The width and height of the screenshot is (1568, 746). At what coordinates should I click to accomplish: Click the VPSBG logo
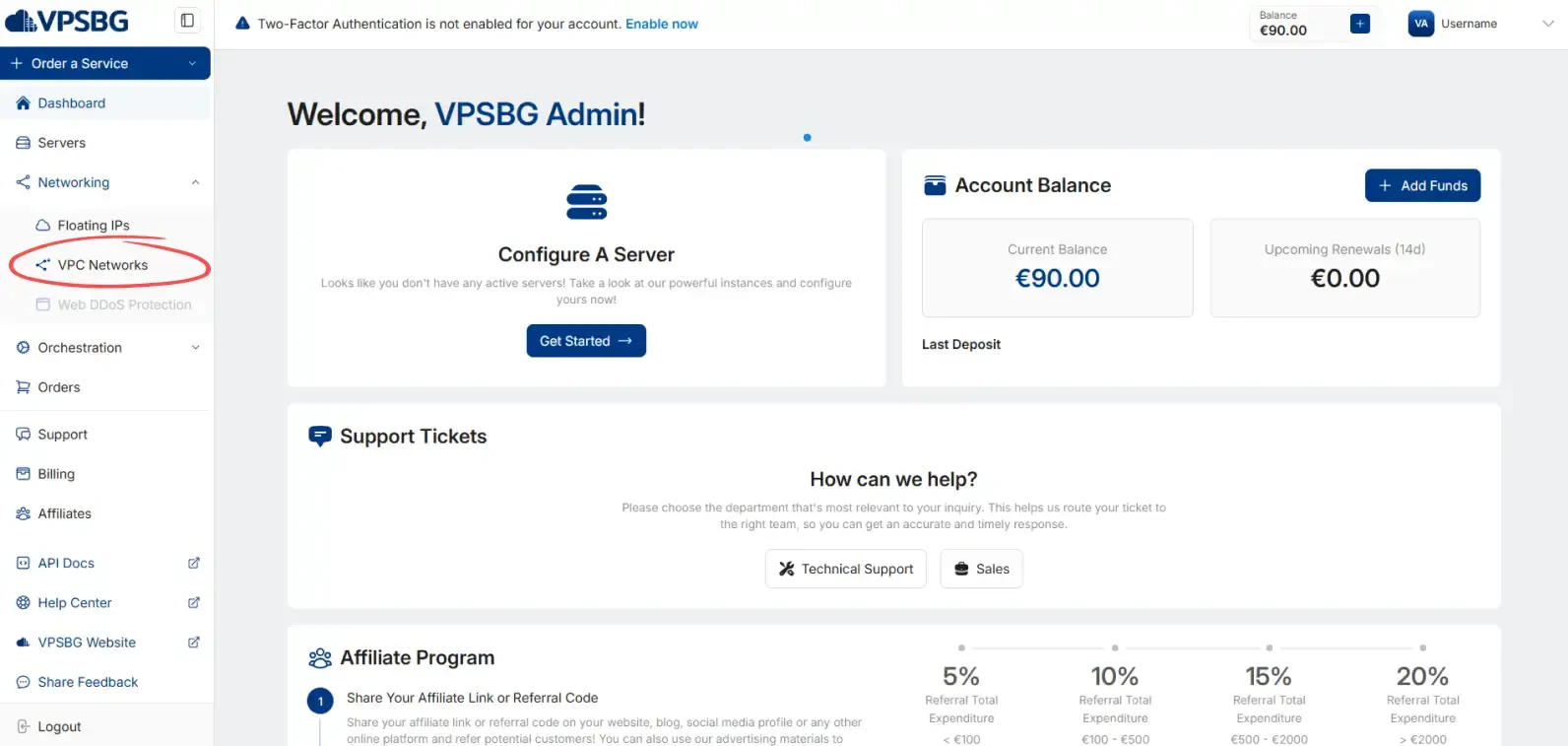coord(65,20)
